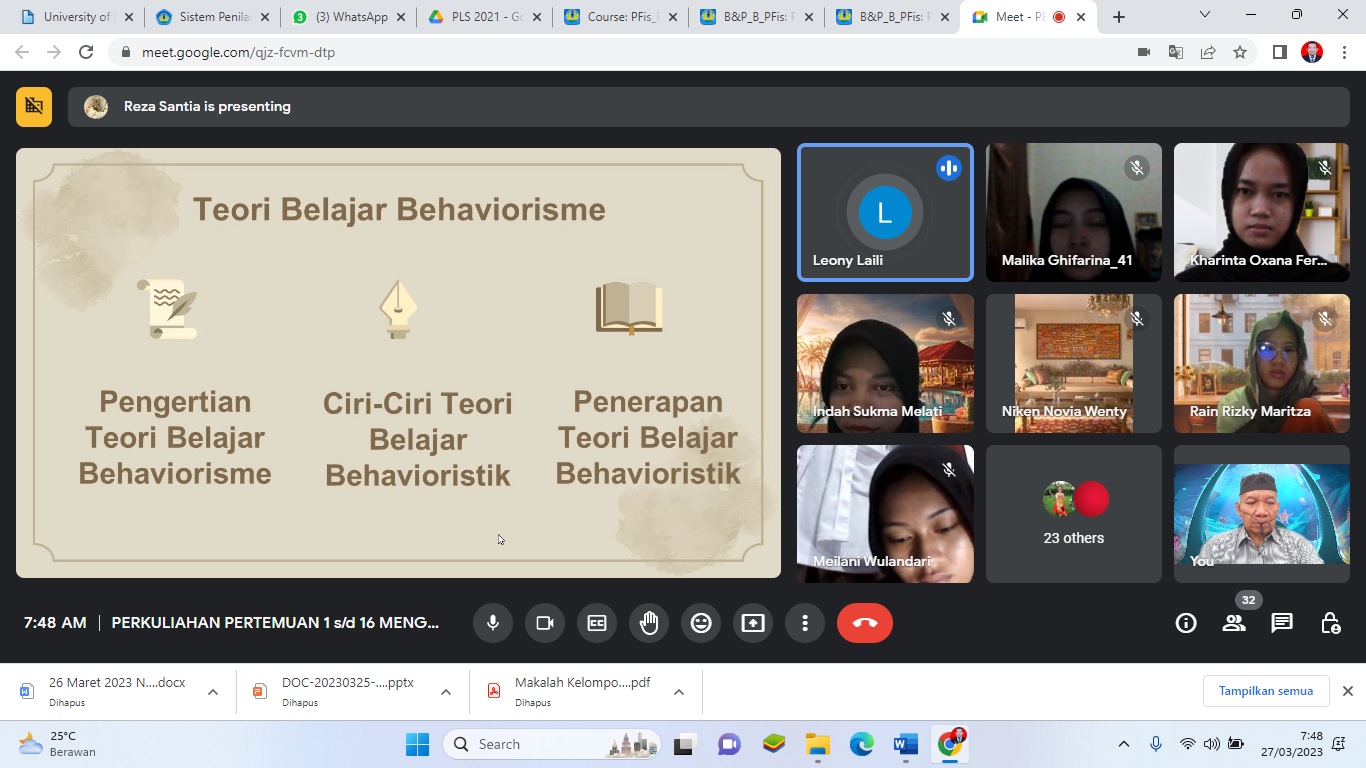Click the present now screen-share icon
1366x768 pixels.
point(753,623)
